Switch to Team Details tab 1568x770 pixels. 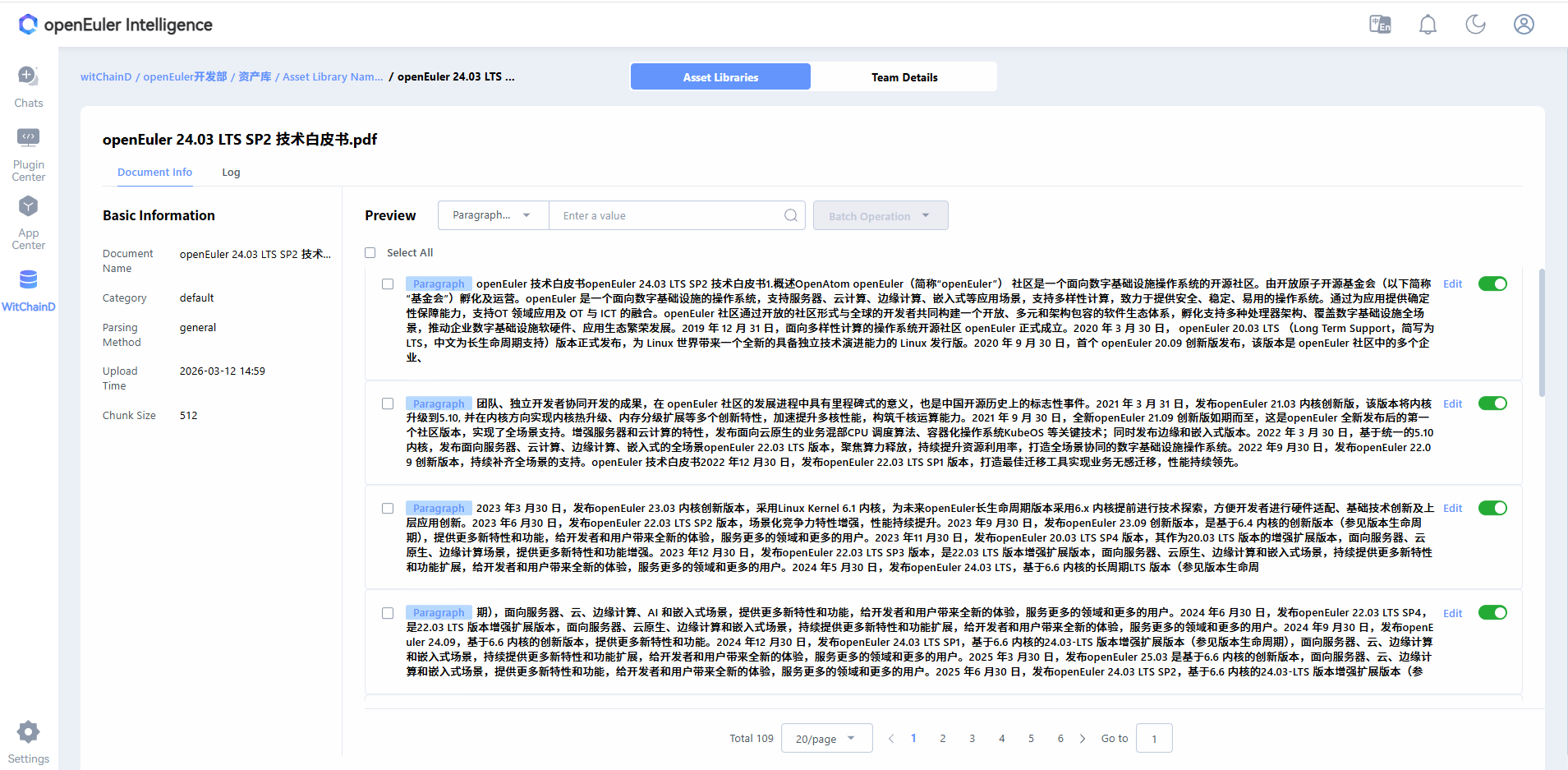click(x=904, y=76)
